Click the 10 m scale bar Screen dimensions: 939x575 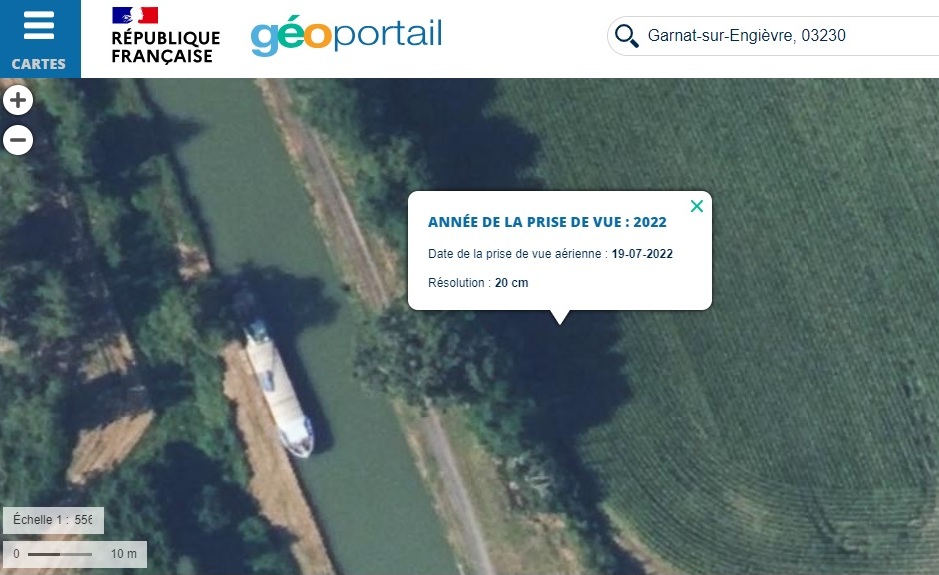[x=75, y=554]
